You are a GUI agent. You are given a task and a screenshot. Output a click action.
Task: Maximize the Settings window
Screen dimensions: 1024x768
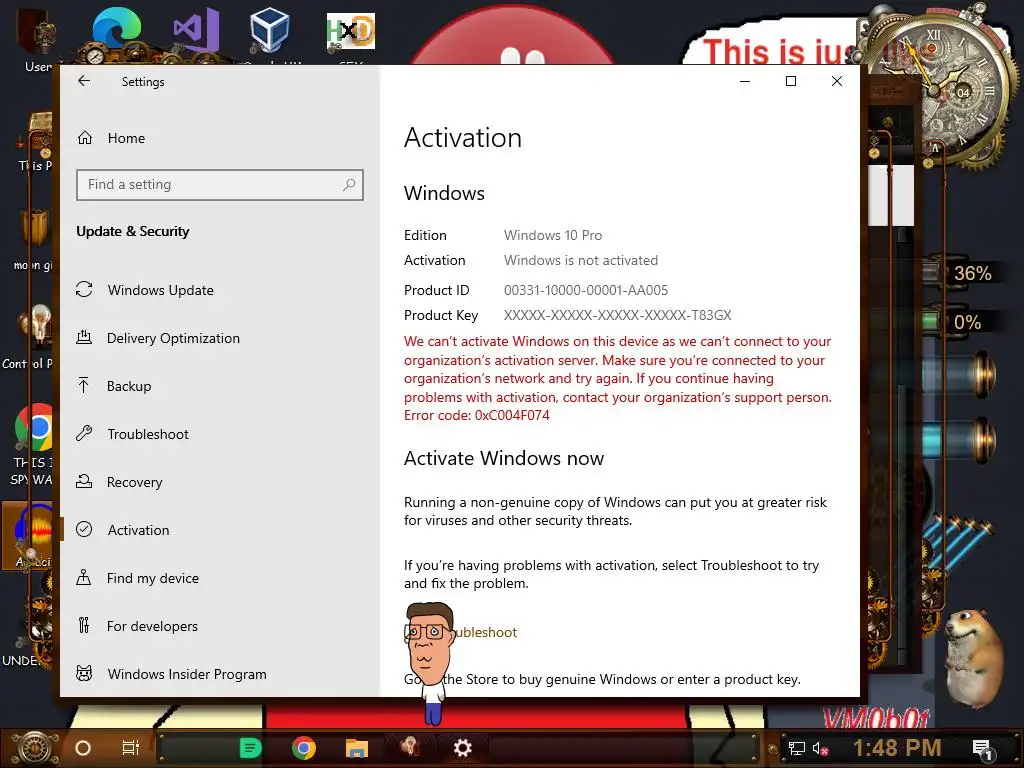[791, 81]
